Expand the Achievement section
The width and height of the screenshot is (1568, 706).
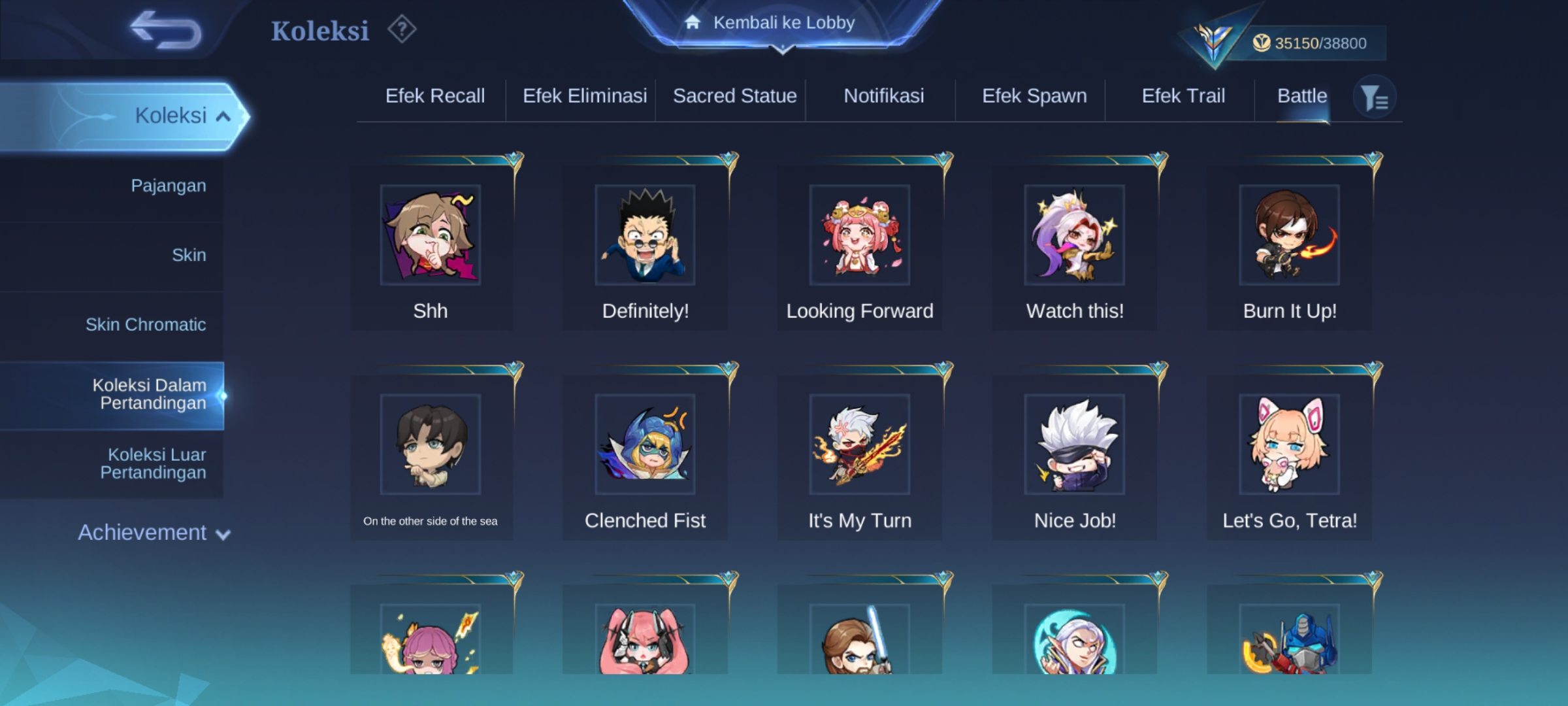tap(154, 533)
